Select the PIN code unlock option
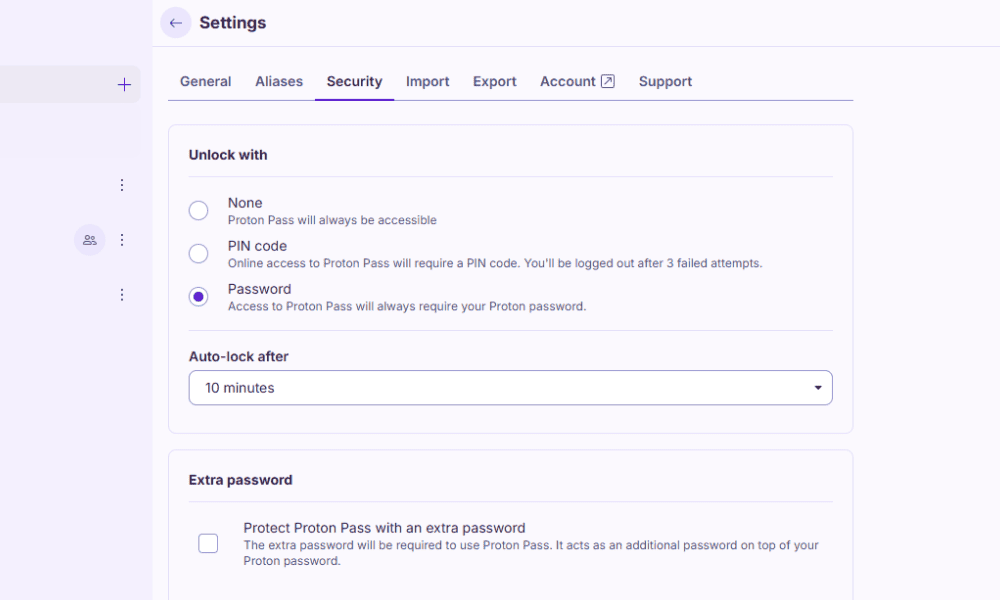 (199, 254)
